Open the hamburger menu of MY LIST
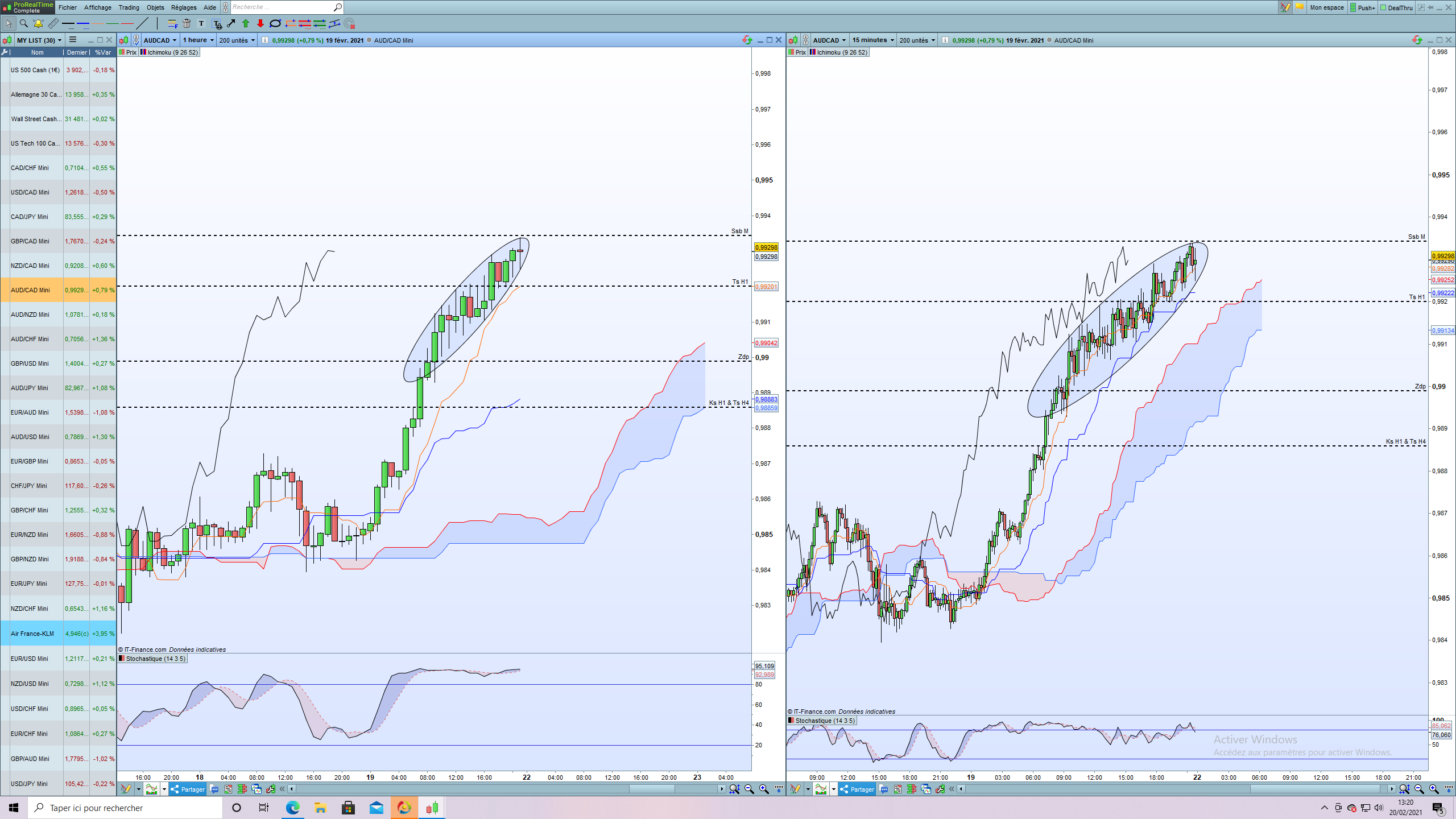 tap(73, 40)
